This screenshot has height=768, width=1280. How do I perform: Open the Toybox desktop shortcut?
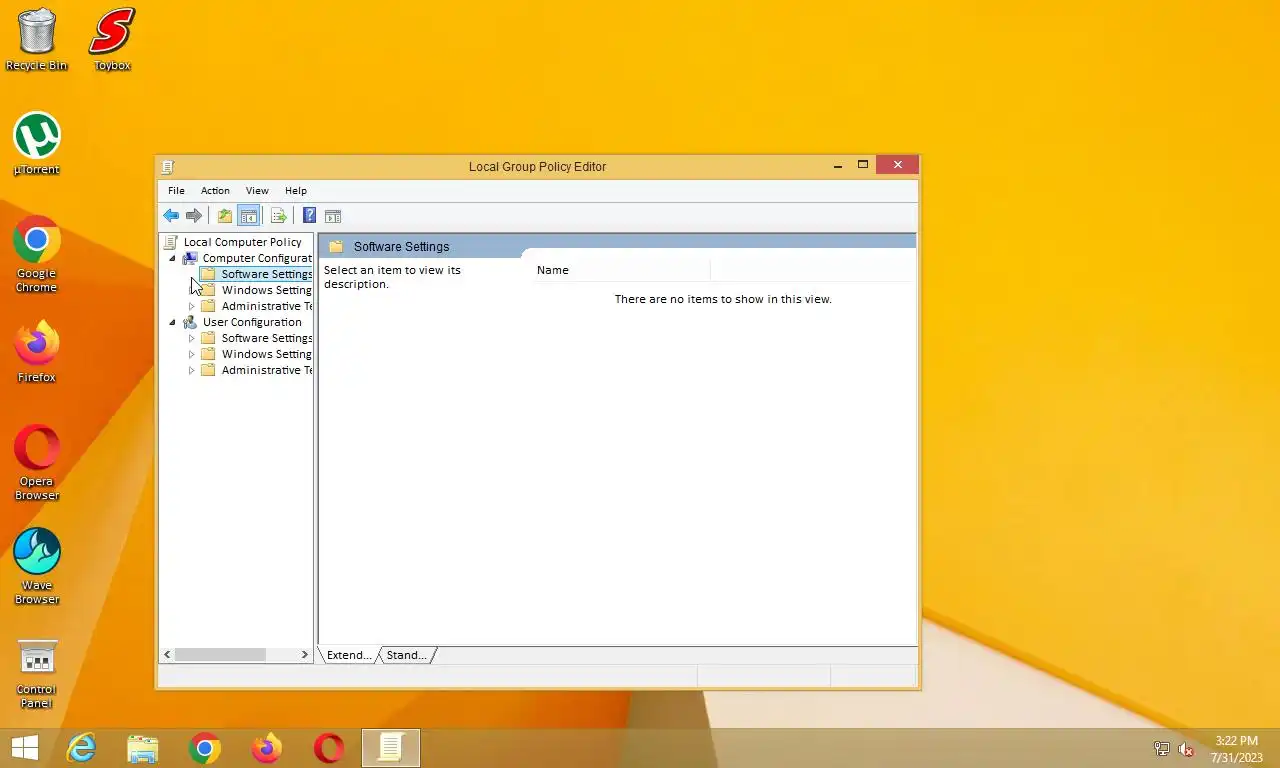tap(112, 40)
